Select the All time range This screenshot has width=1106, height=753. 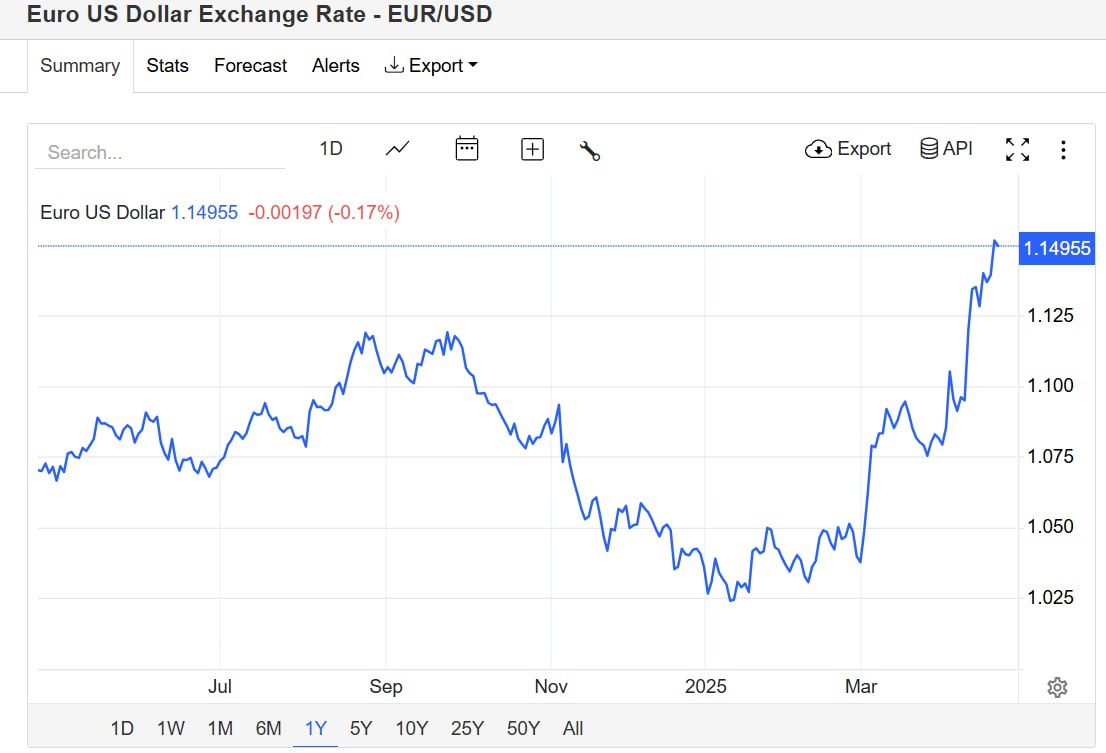tap(573, 728)
